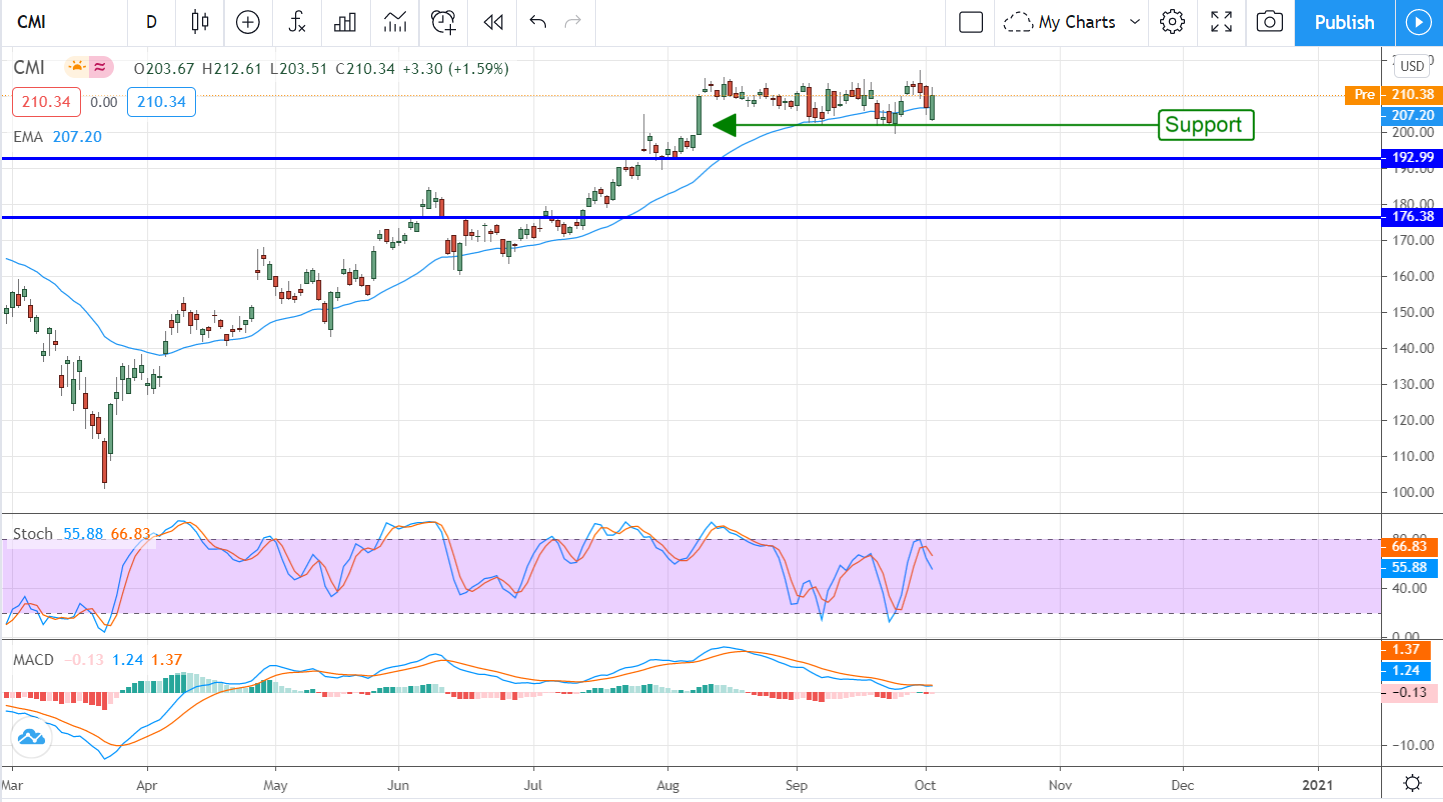Click the Compare or add symbol icon

(247, 22)
